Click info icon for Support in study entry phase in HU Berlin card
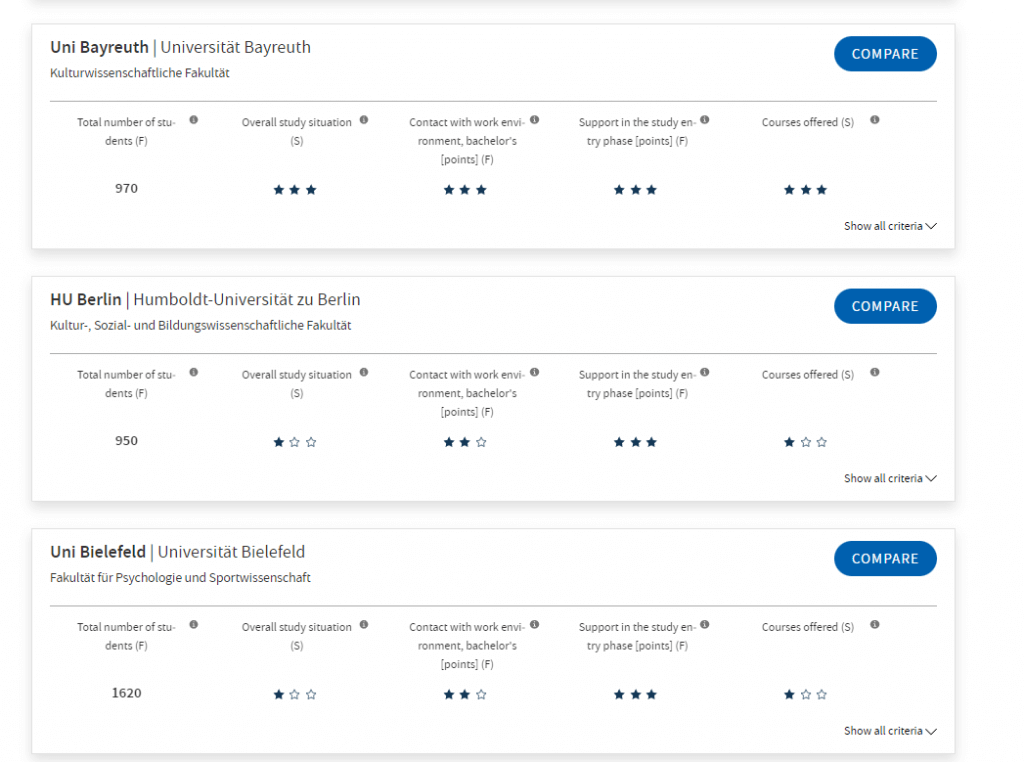Image resolution: width=1024 pixels, height=762 pixels. click(x=705, y=372)
